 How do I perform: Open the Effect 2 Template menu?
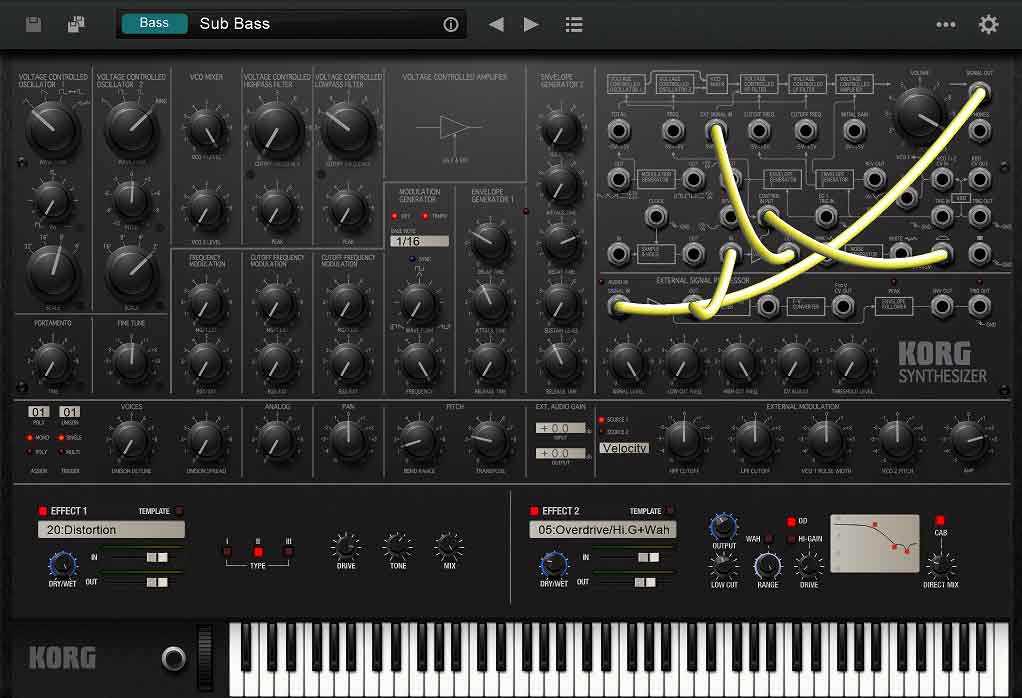point(671,511)
